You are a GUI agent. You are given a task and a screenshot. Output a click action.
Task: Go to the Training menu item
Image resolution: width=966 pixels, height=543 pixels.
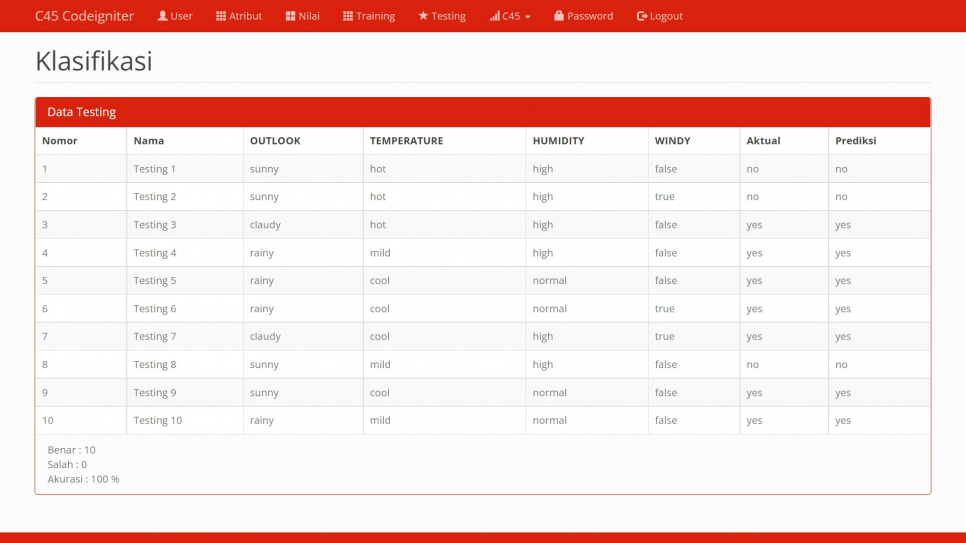[376, 16]
